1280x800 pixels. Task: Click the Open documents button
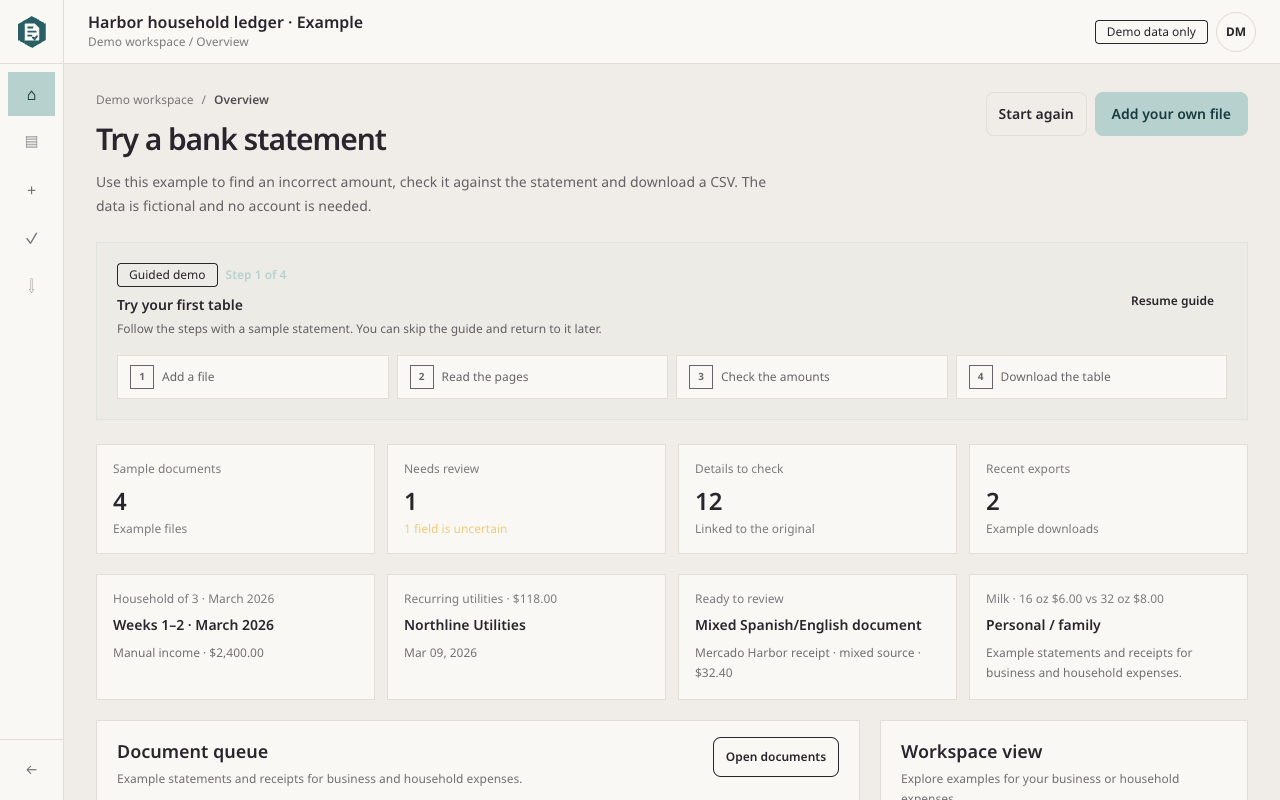point(776,757)
